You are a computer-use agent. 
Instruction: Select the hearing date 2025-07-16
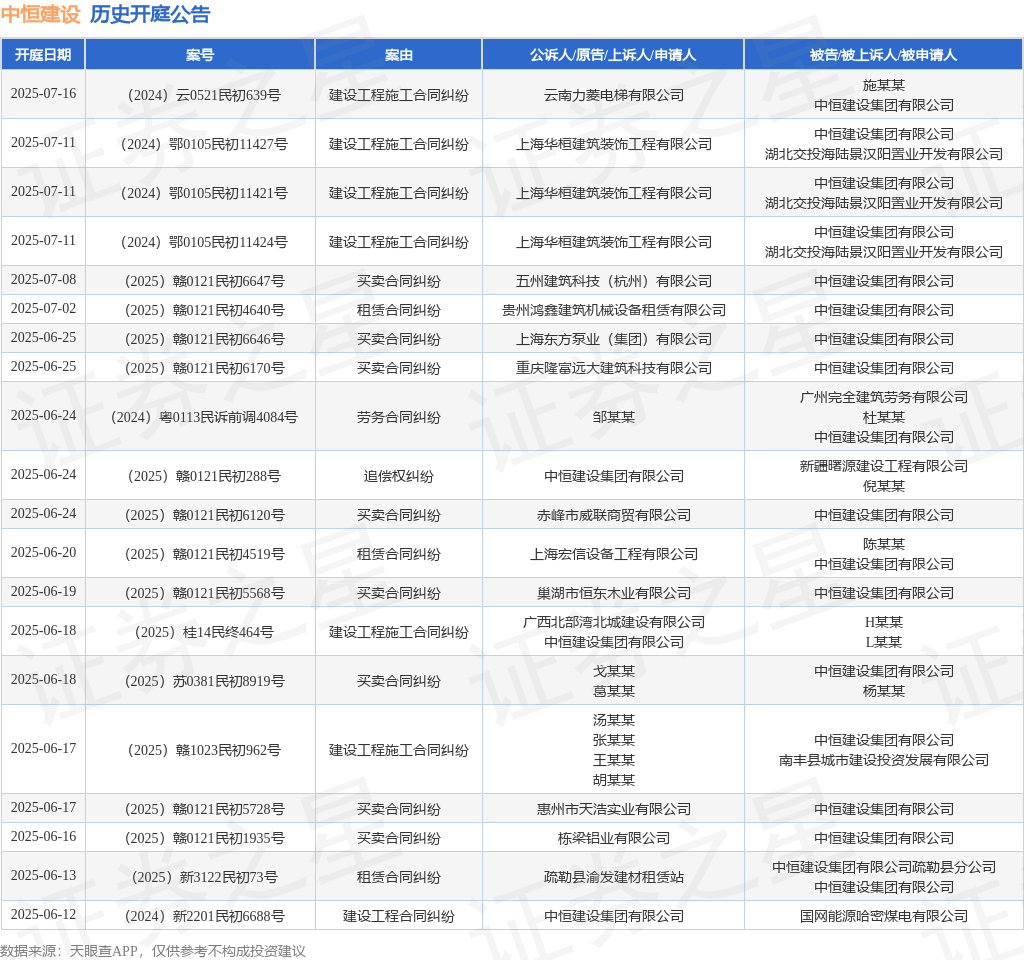tap(43, 93)
